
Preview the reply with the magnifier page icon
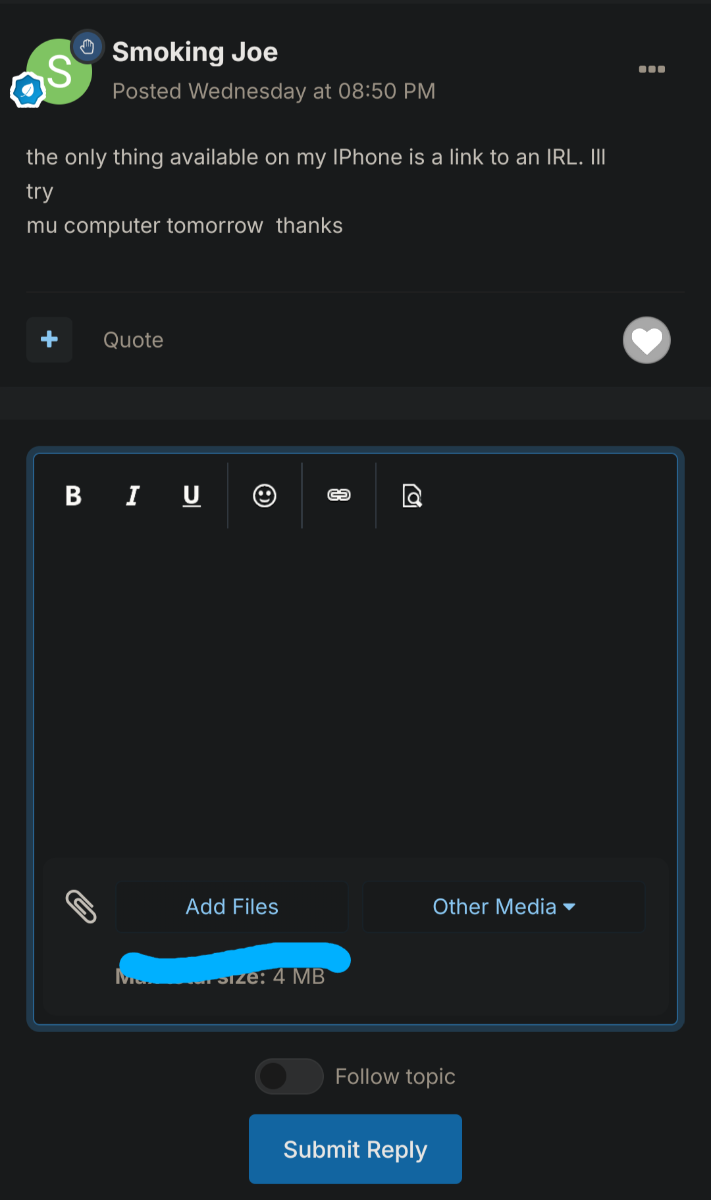[412, 495]
